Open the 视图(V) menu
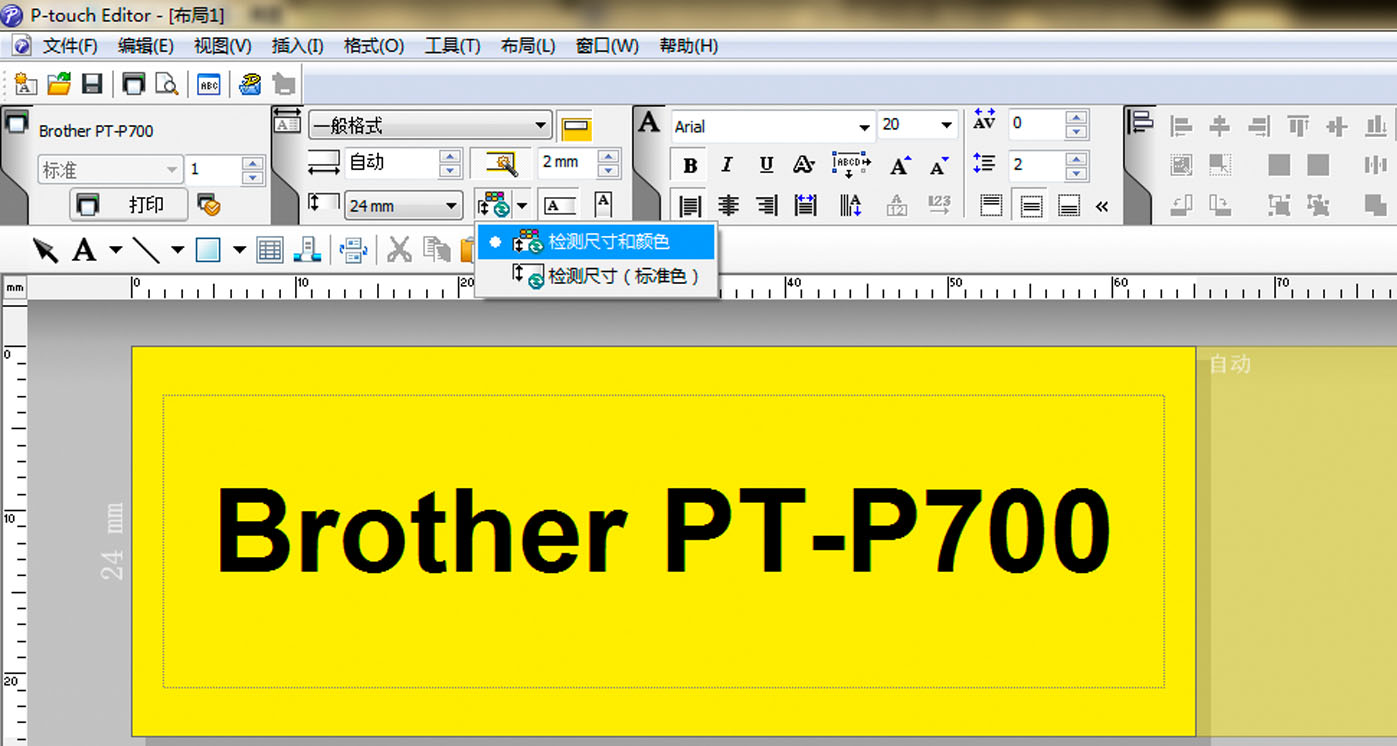Viewport: 1397px width, 746px height. tap(223, 46)
